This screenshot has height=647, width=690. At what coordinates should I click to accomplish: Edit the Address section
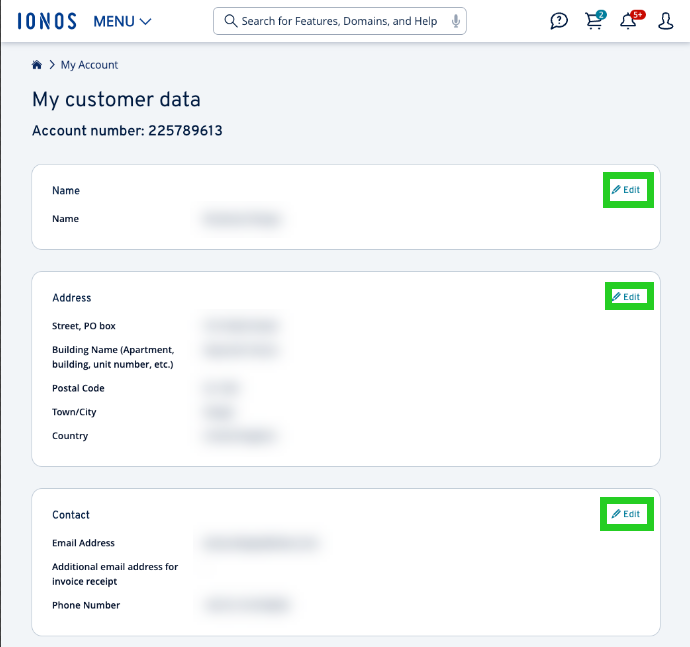click(x=627, y=297)
